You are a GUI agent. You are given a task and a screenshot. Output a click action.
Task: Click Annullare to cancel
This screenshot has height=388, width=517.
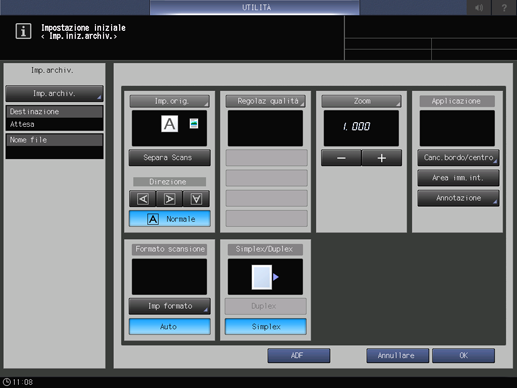397,356
